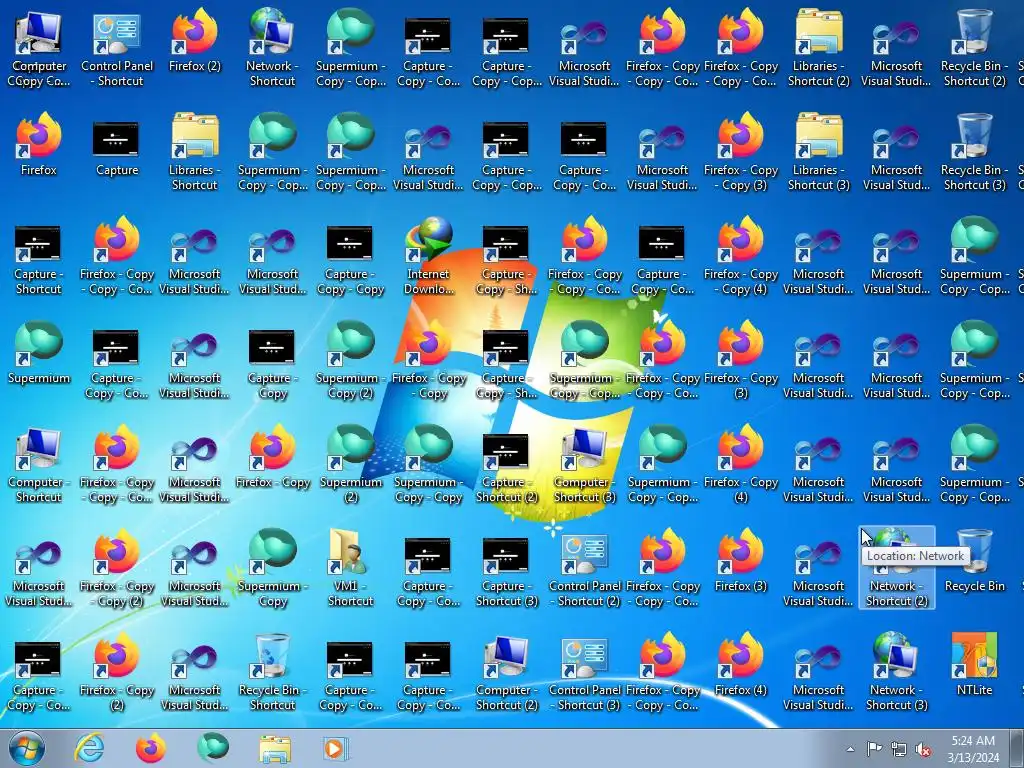Viewport: 1024px width, 768px height.
Task: Select the NTLite desktop icon
Action: 974,665
